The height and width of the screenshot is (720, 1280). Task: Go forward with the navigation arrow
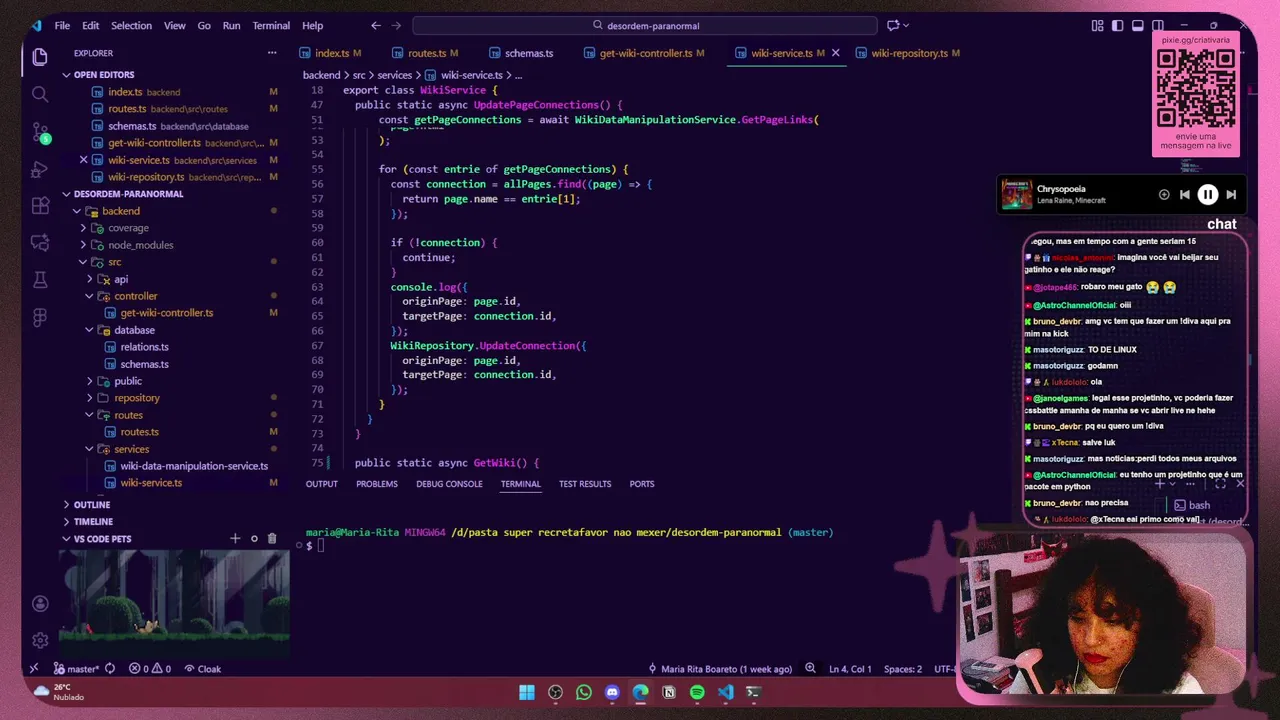[x=398, y=26]
